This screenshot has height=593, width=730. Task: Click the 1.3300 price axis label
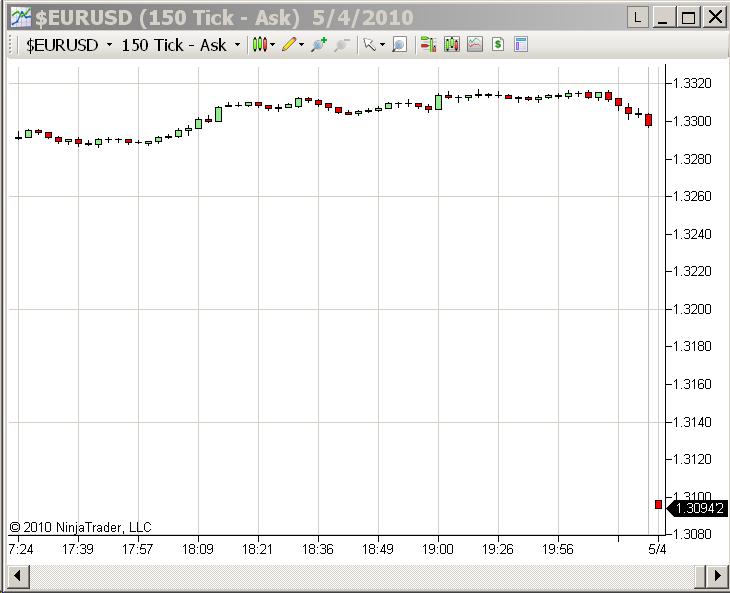(x=692, y=121)
